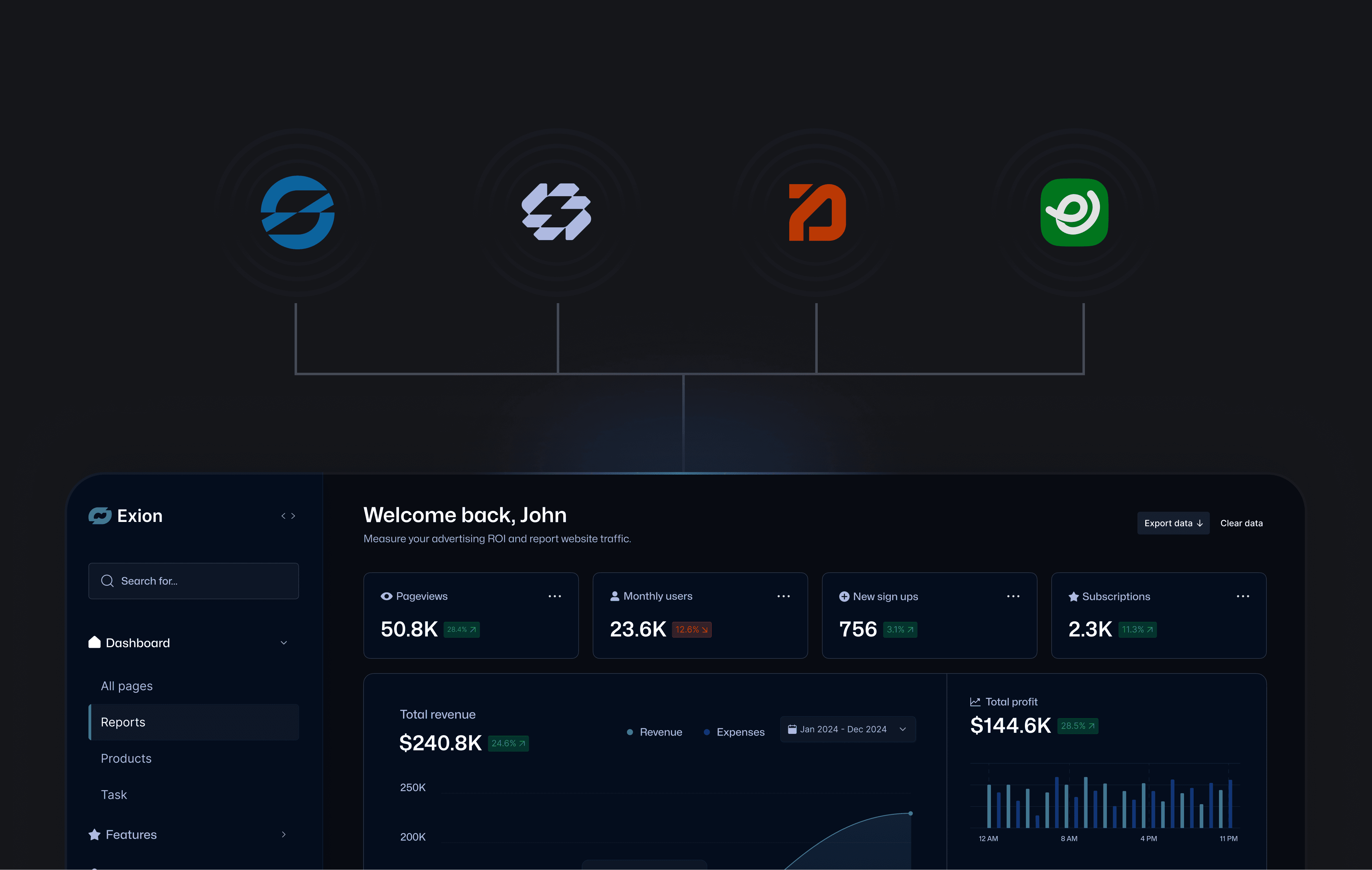This screenshot has height=870, width=1372.
Task: Toggle the Expenses series in chart legend
Action: pos(734,732)
